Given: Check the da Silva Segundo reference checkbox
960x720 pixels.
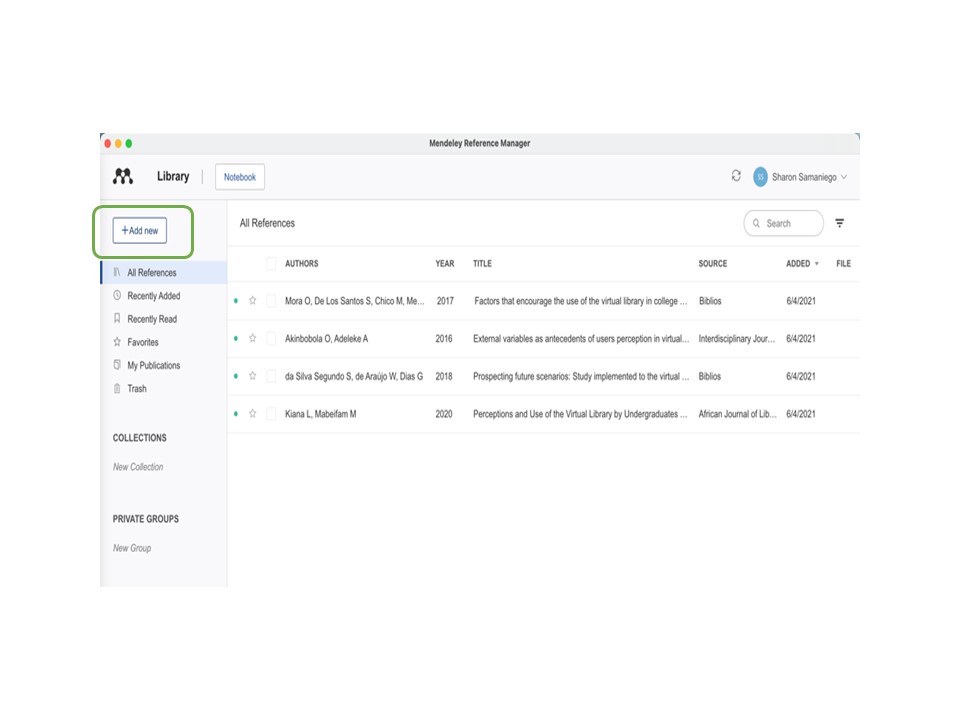Looking at the screenshot, I should [x=271, y=376].
